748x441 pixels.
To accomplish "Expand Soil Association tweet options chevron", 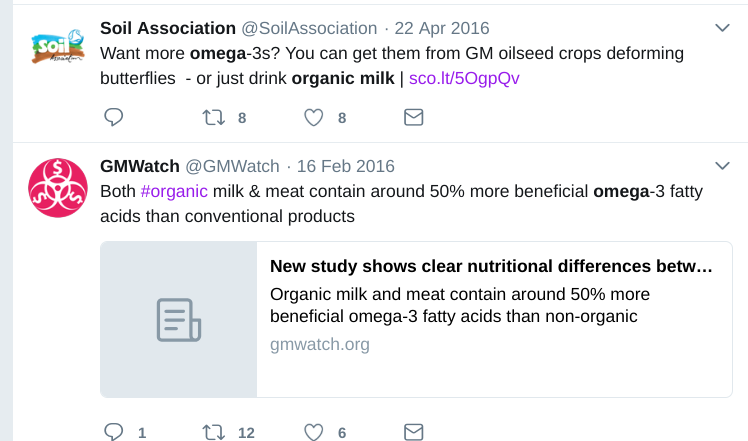I will 723,28.
